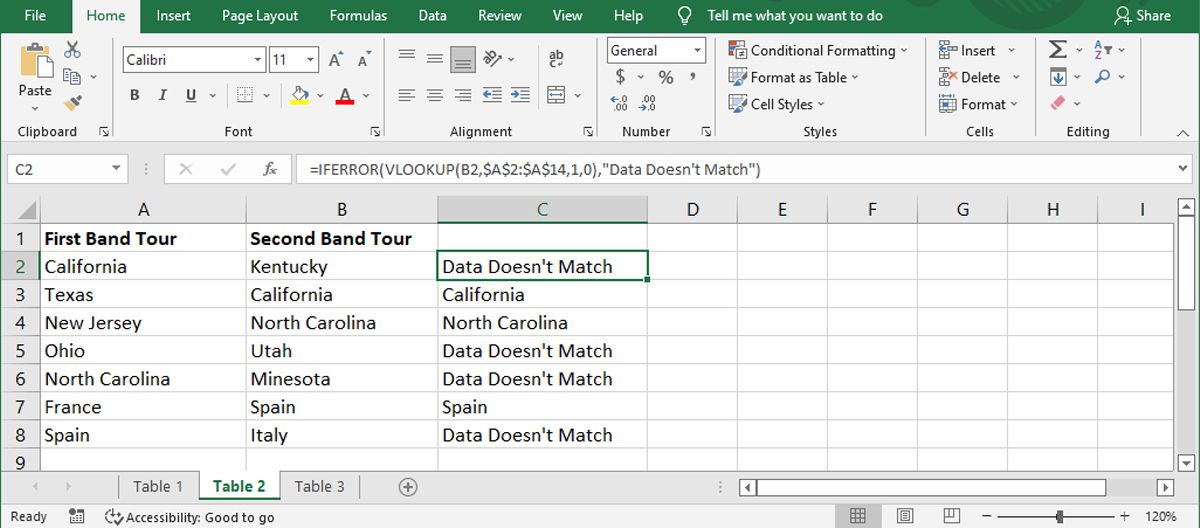The height and width of the screenshot is (528, 1200).
Task: Expand the formula bar
Action: (1184, 170)
